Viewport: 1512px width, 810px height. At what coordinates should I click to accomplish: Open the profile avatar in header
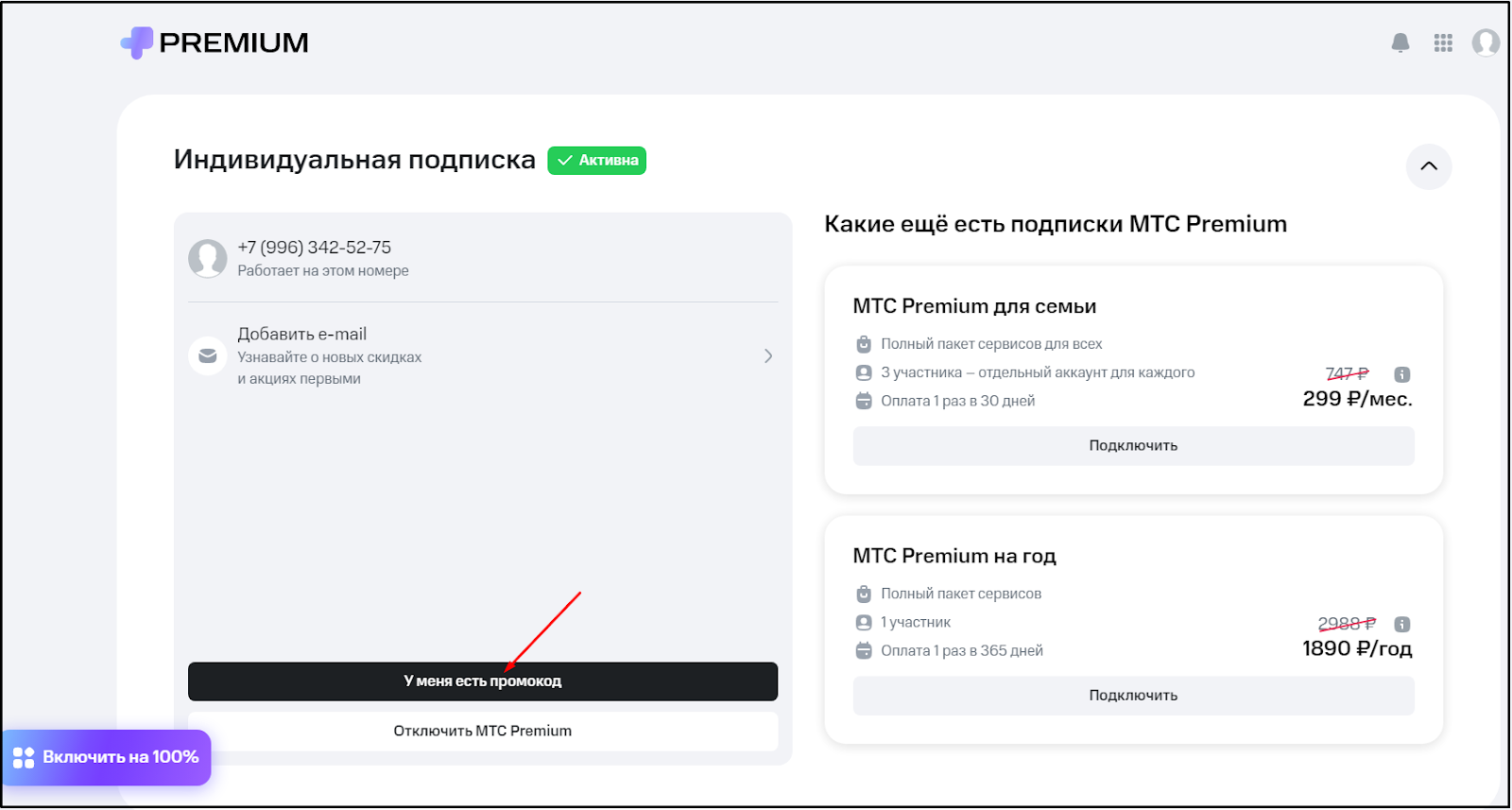pyautogui.click(x=1486, y=43)
